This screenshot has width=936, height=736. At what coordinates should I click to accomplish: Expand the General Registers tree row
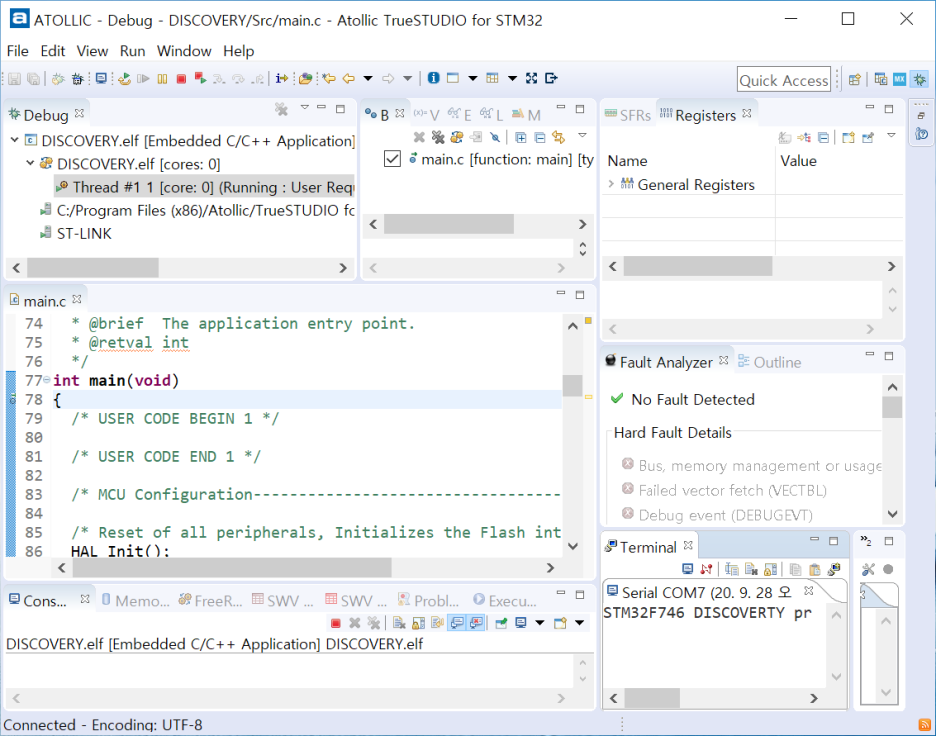611,184
